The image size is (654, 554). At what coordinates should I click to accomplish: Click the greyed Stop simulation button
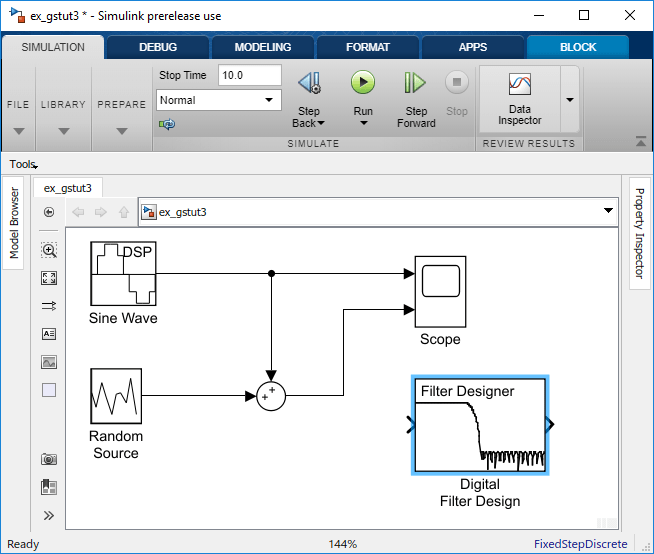[x=457, y=82]
